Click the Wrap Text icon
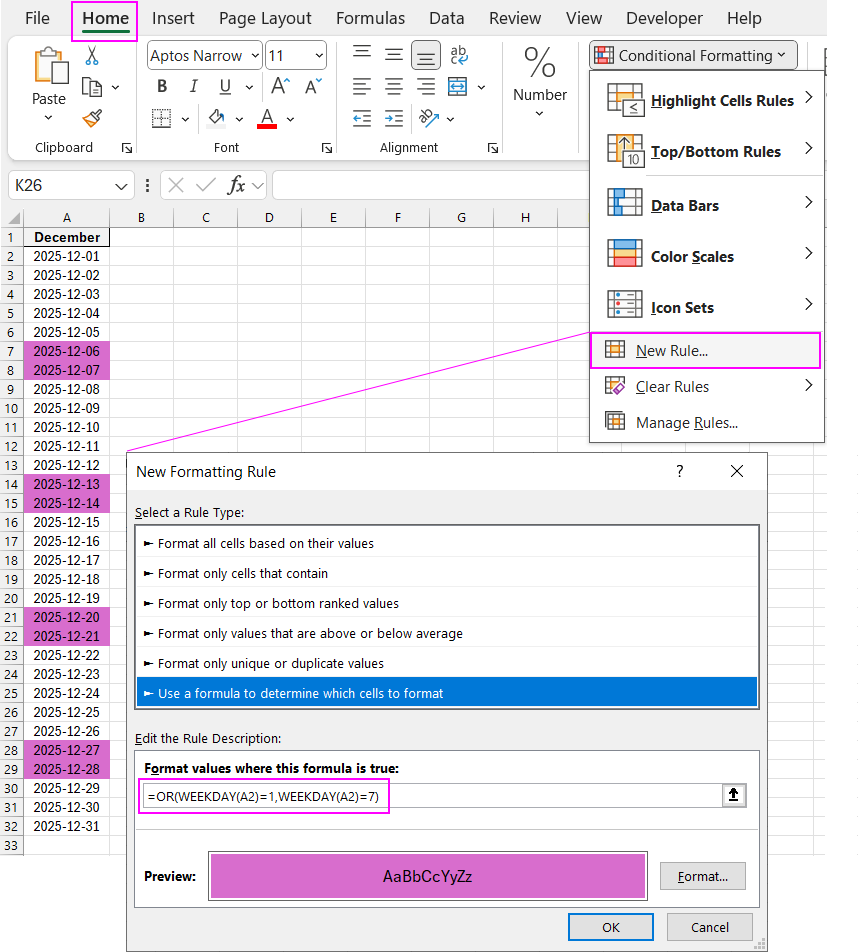Image resolution: width=858 pixels, height=952 pixels. [x=458, y=55]
